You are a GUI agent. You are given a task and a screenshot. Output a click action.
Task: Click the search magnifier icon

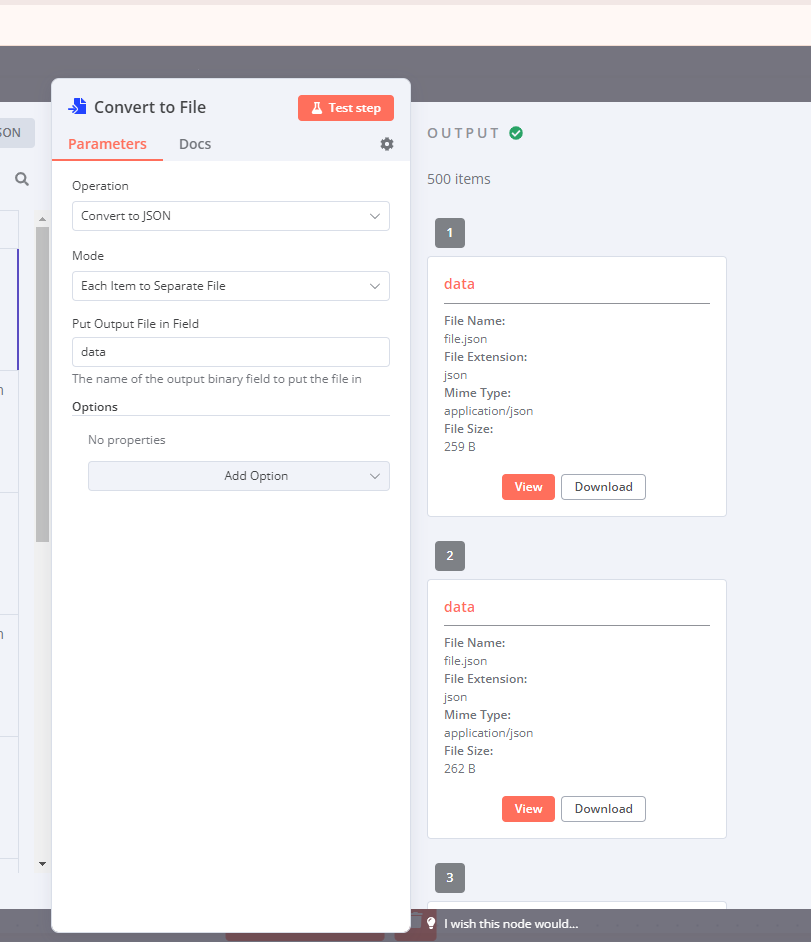coord(22,179)
